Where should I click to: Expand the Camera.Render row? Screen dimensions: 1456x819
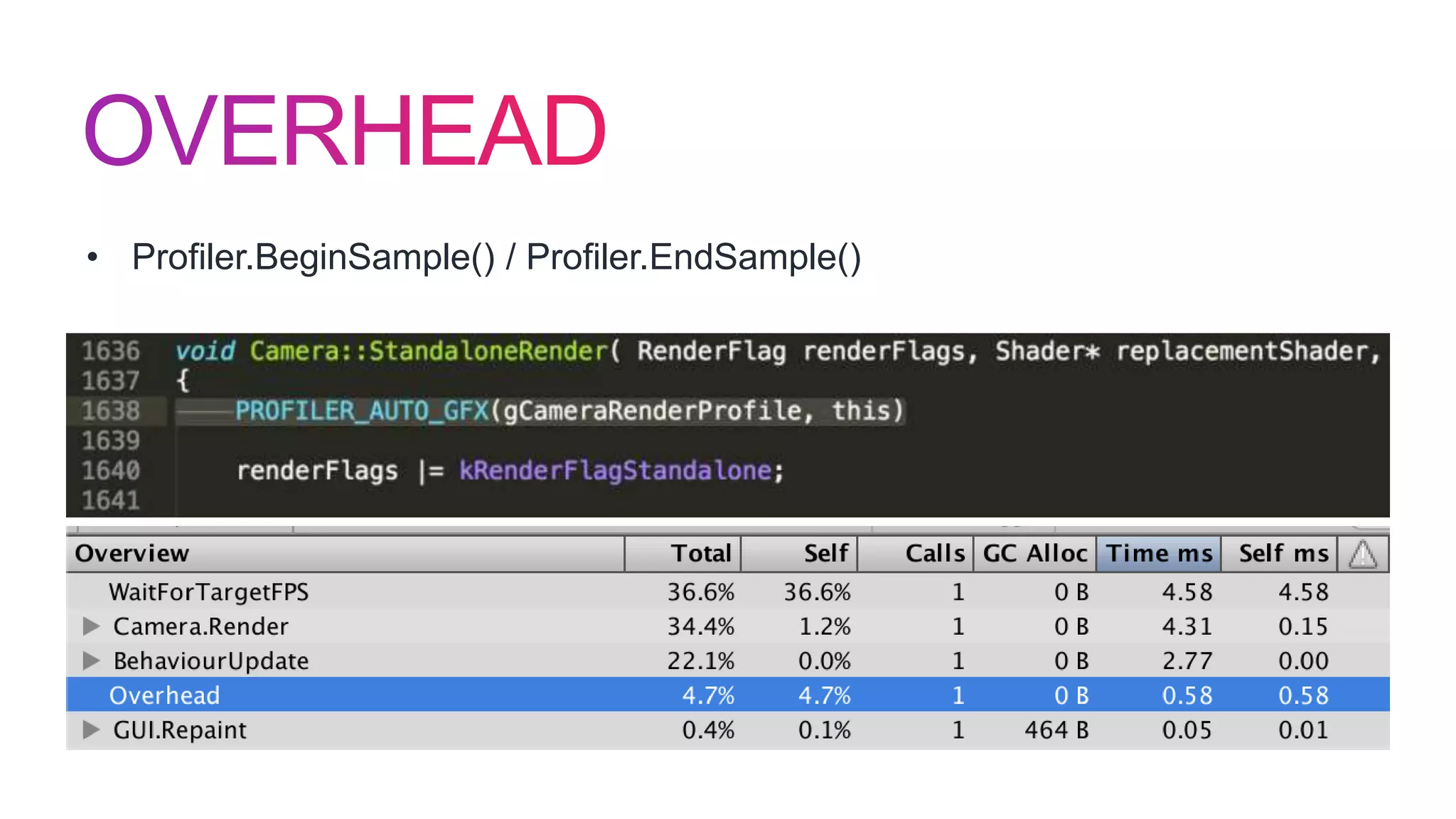[x=90, y=626]
